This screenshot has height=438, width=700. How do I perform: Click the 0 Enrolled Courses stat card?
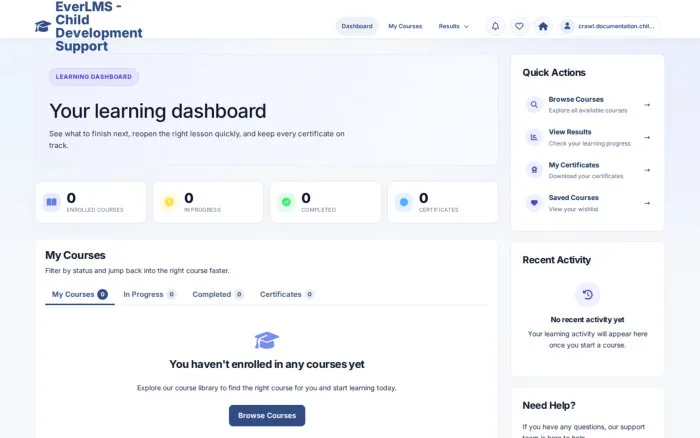(91, 202)
